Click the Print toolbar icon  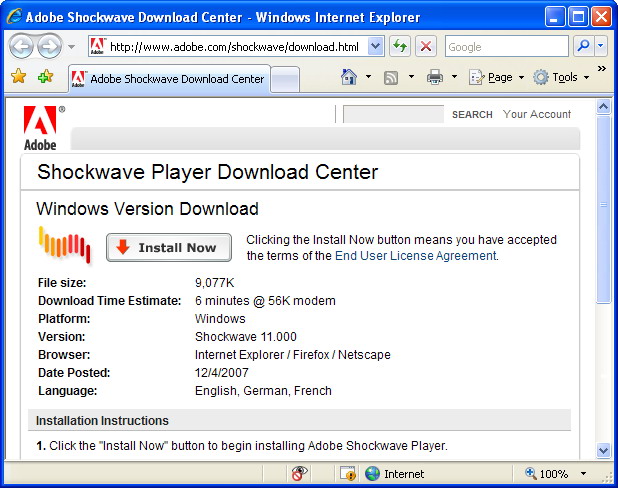coord(435,77)
